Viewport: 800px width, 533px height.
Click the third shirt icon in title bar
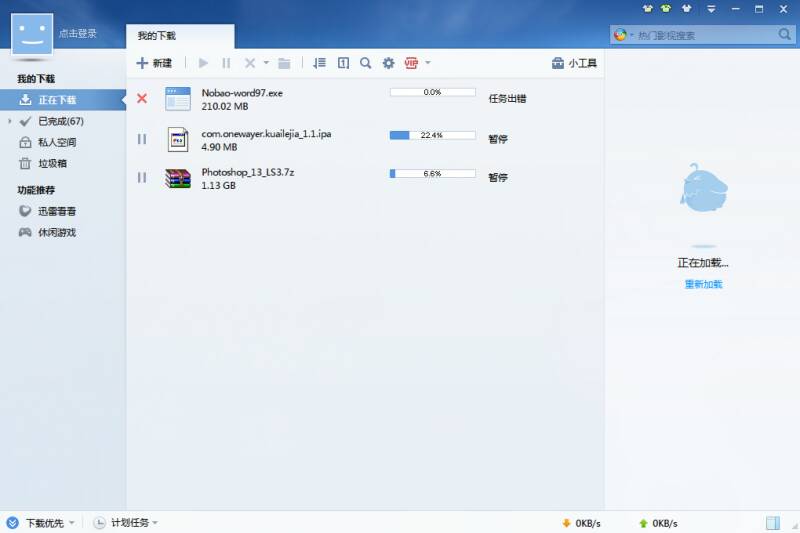tap(686, 9)
